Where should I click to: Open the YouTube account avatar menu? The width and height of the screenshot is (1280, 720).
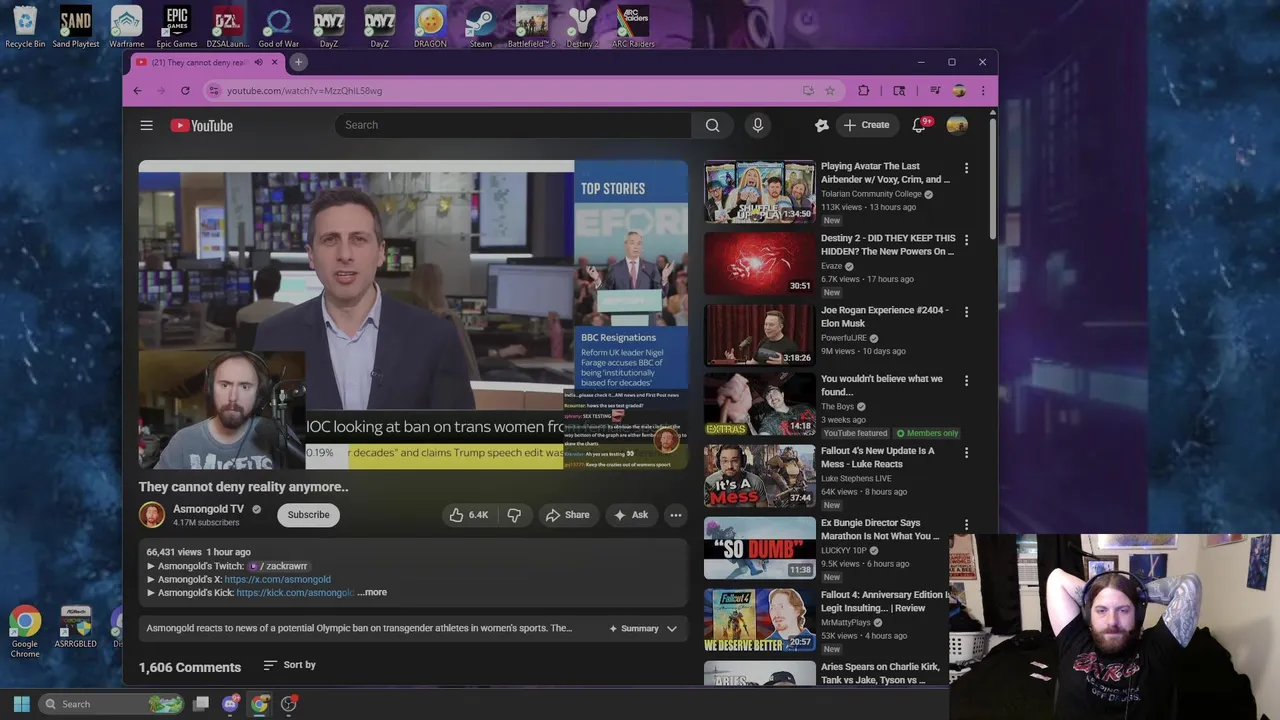point(957,125)
